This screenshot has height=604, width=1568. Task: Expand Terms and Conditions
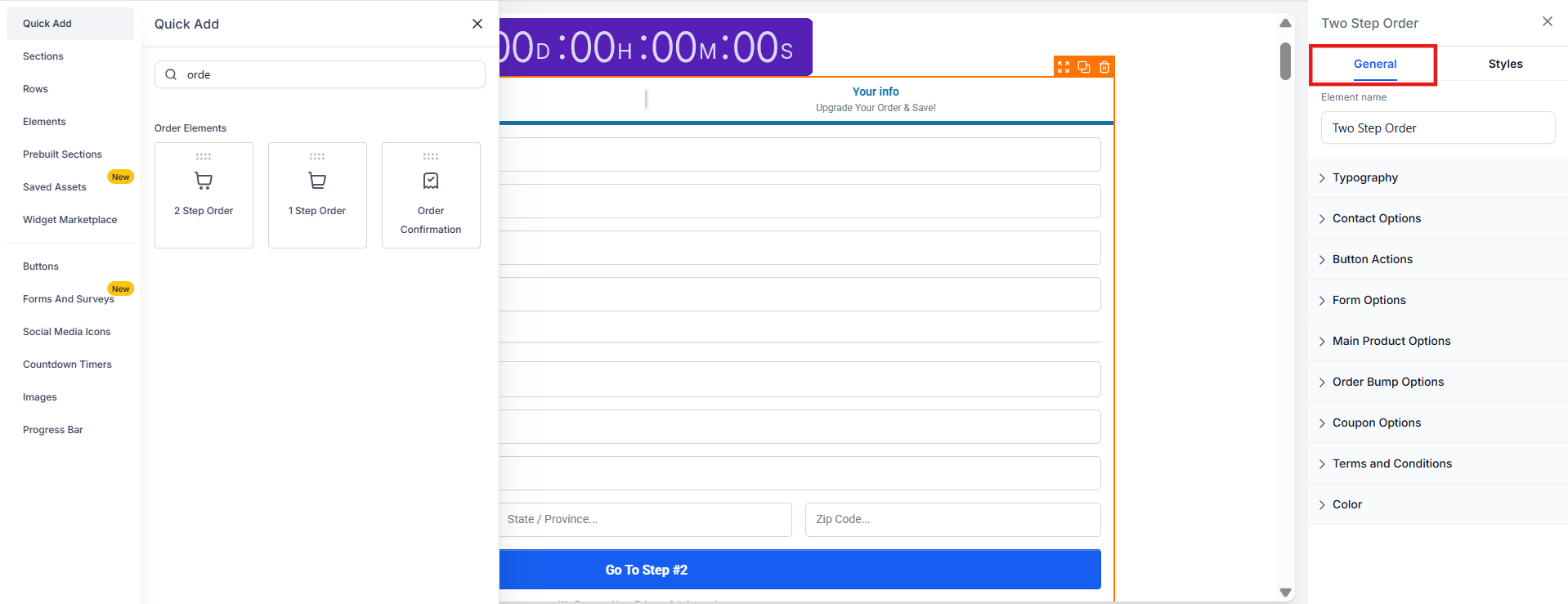coord(1438,463)
